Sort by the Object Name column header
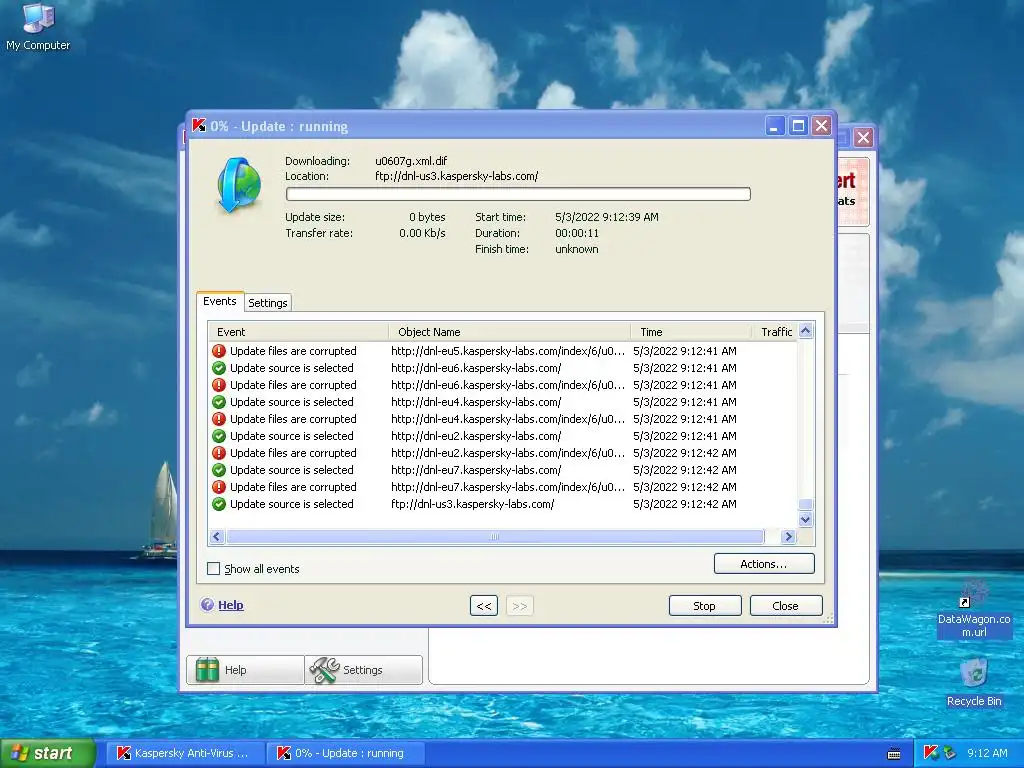This screenshot has width=1024, height=768. pos(509,332)
